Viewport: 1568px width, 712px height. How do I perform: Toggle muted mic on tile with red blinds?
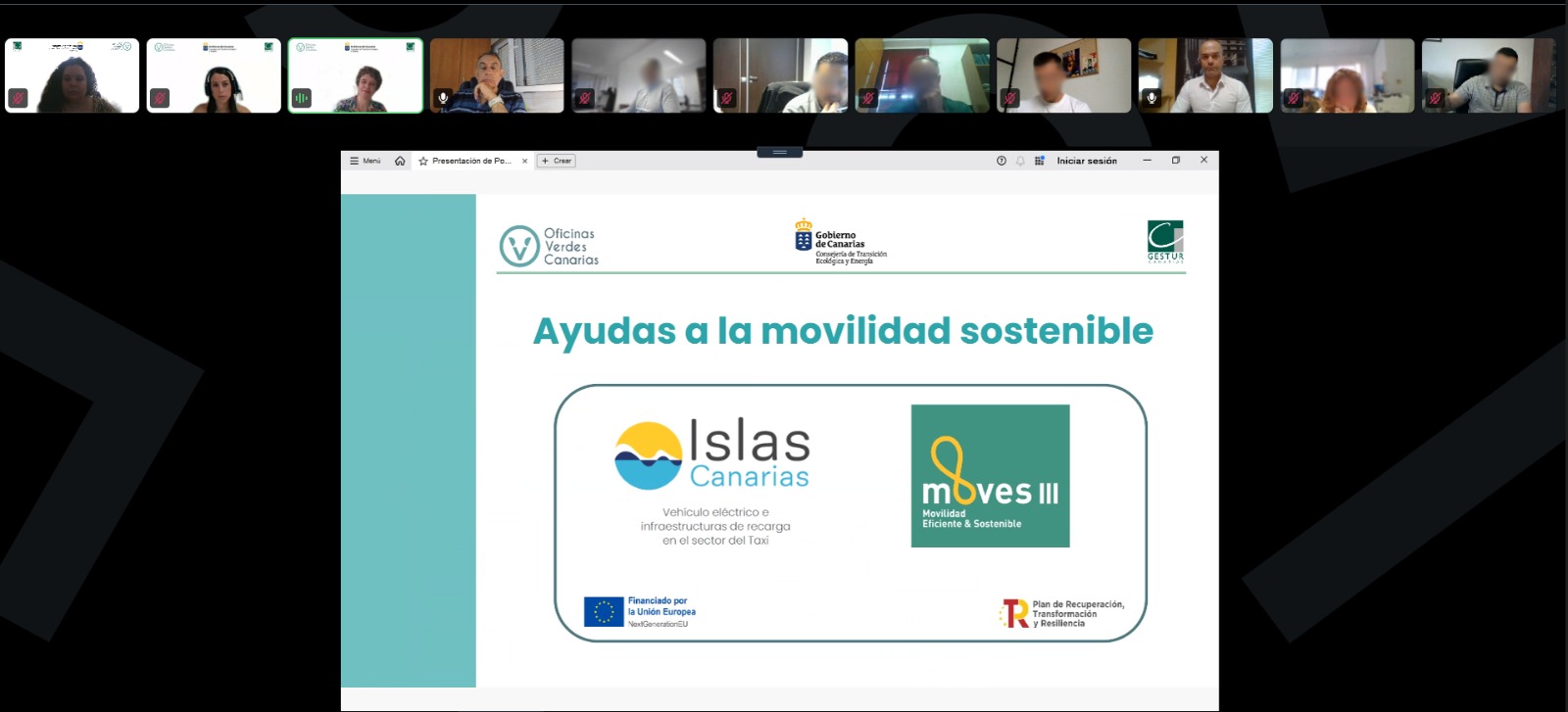coord(868,98)
